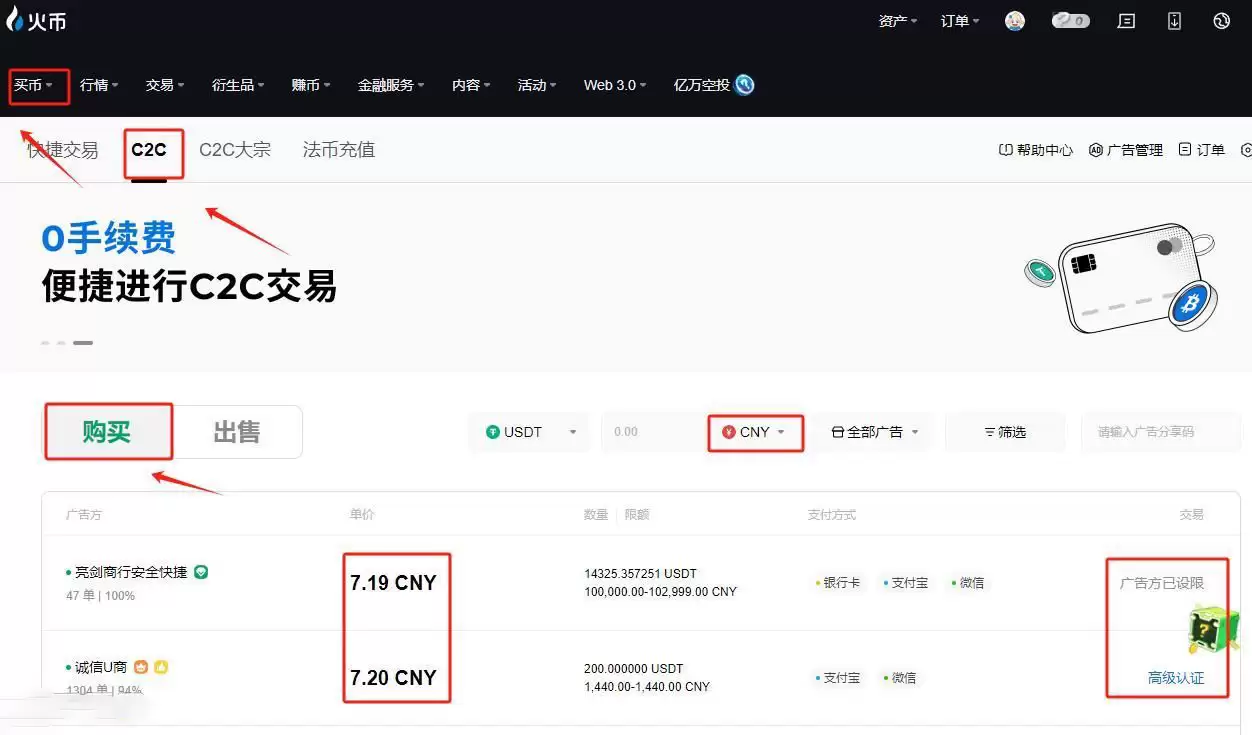Select the second carousel dot indicator
This screenshot has height=735, width=1252.
coord(62,342)
